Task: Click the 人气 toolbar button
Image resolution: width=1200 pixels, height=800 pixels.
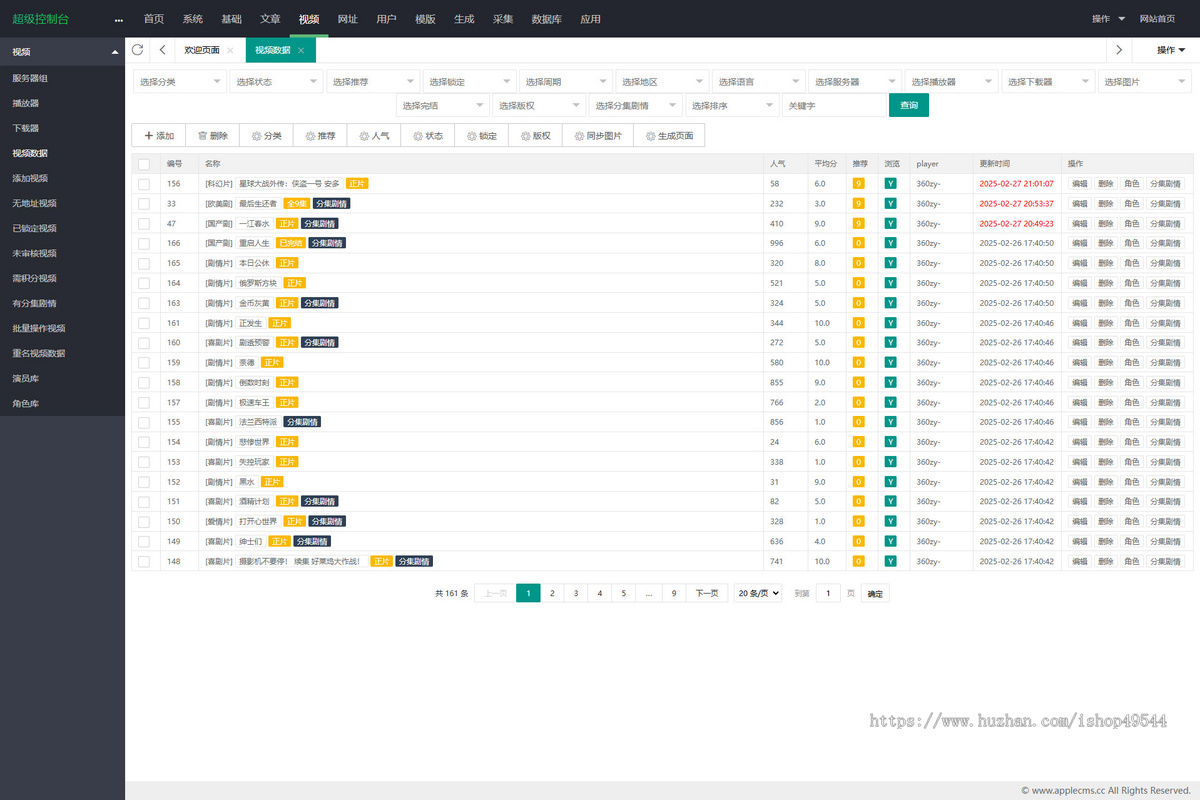Action: pos(374,135)
